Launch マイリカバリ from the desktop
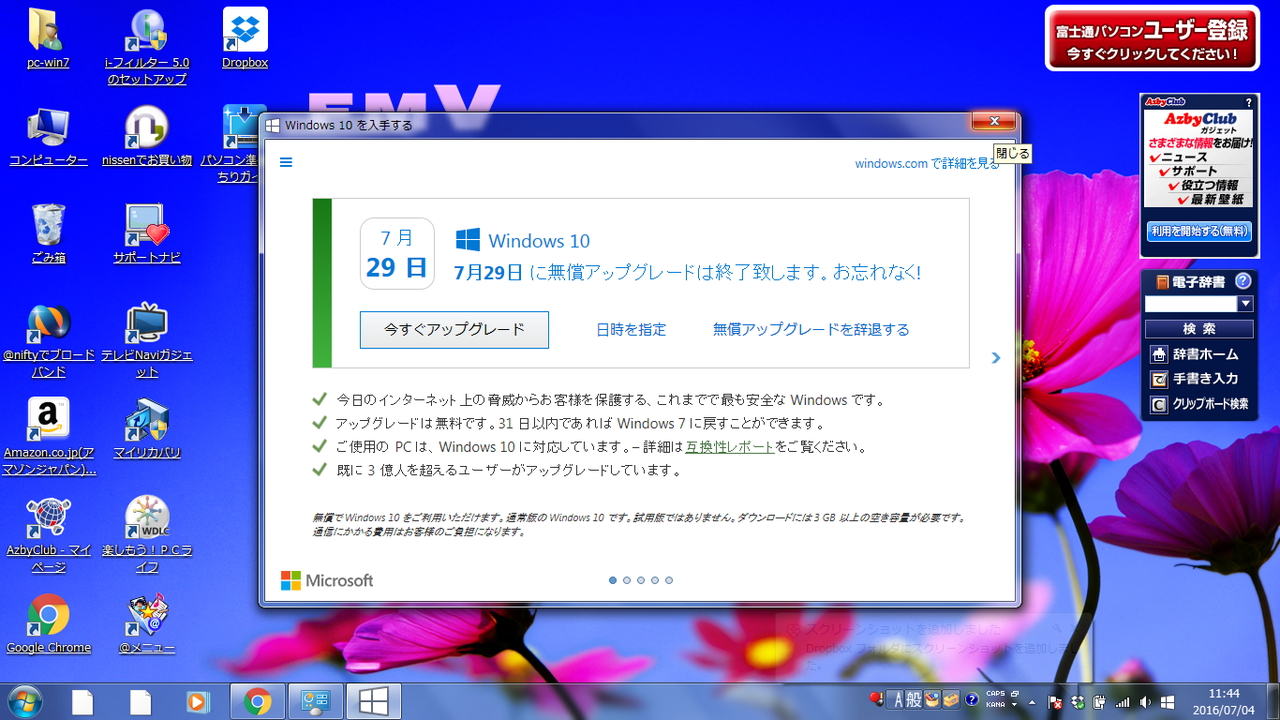Image resolution: width=1280 pixels, height=720 pixels. coord(147,420)
